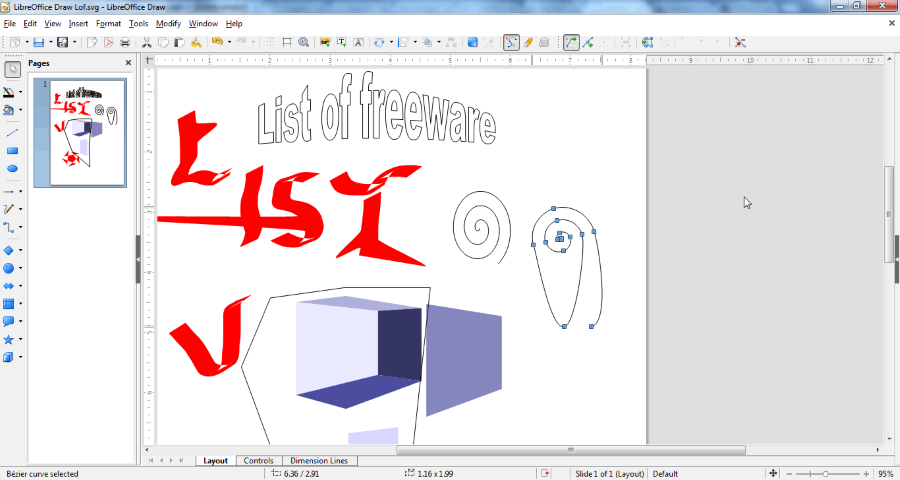
Task: Close the Pages panel
Action: [128, 63]
